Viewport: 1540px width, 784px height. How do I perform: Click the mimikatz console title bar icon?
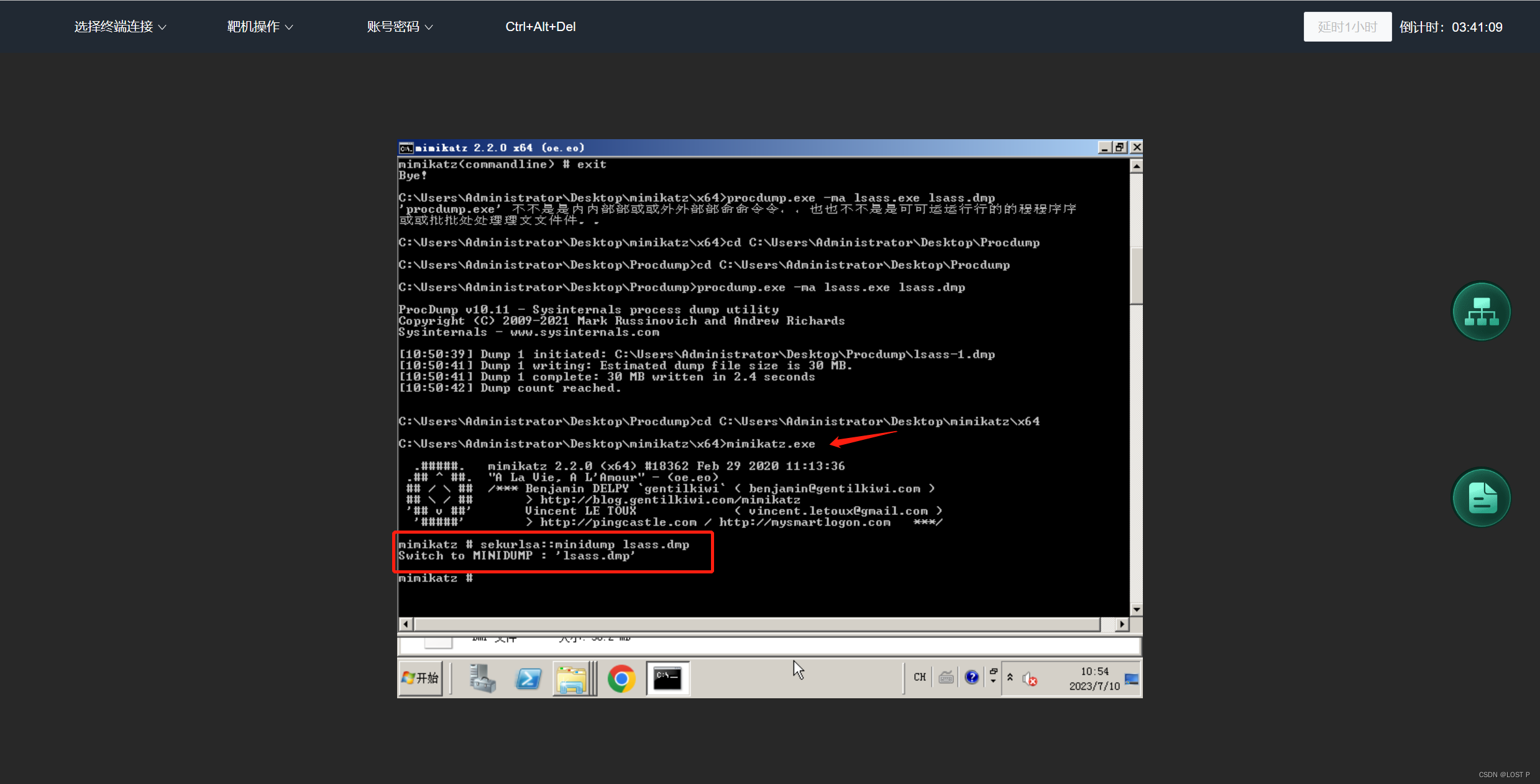coord(406,148)
